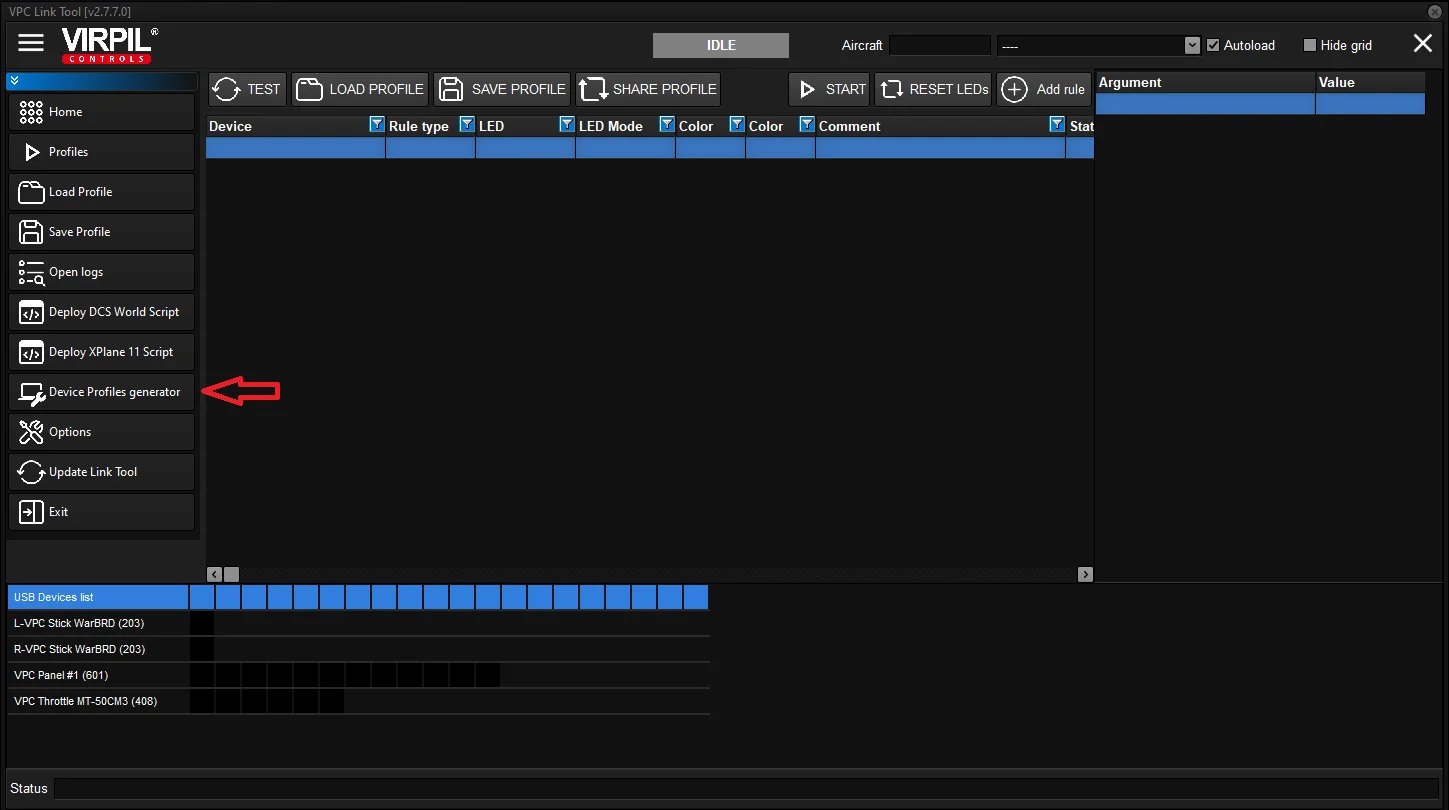Screen dimensions: 1449x810
Task: Click the SHARE PROFILE toolbar button
Action: (648, 89)
